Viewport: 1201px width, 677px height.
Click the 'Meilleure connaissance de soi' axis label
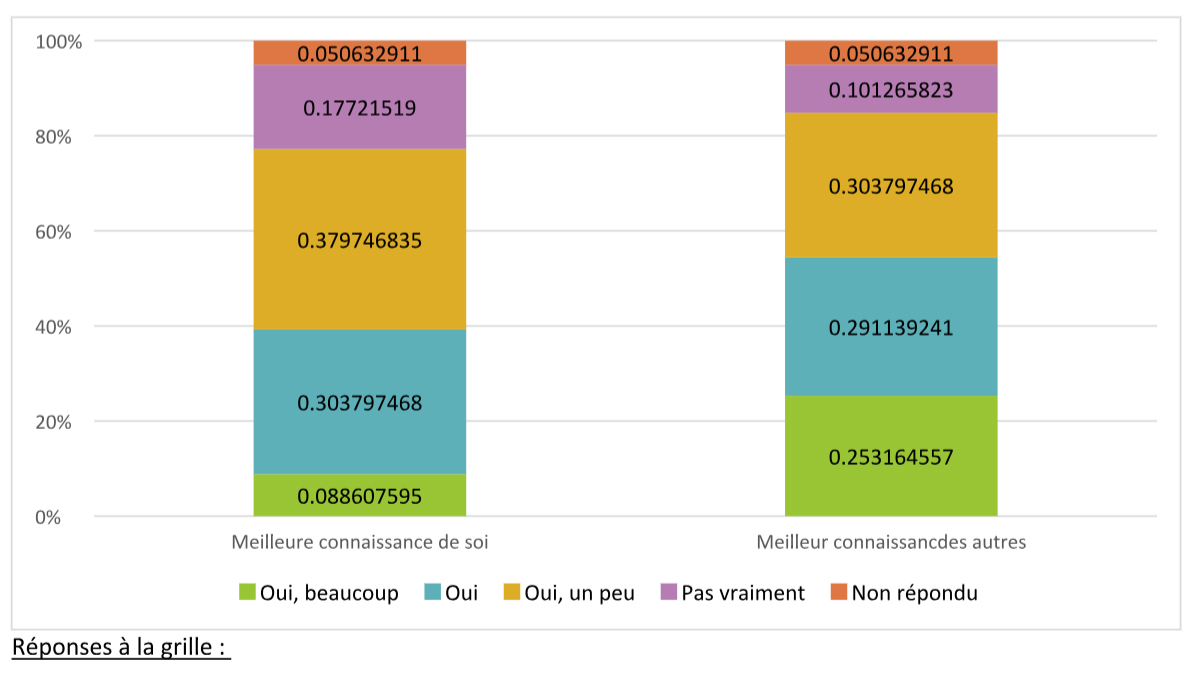pos(360,543)
